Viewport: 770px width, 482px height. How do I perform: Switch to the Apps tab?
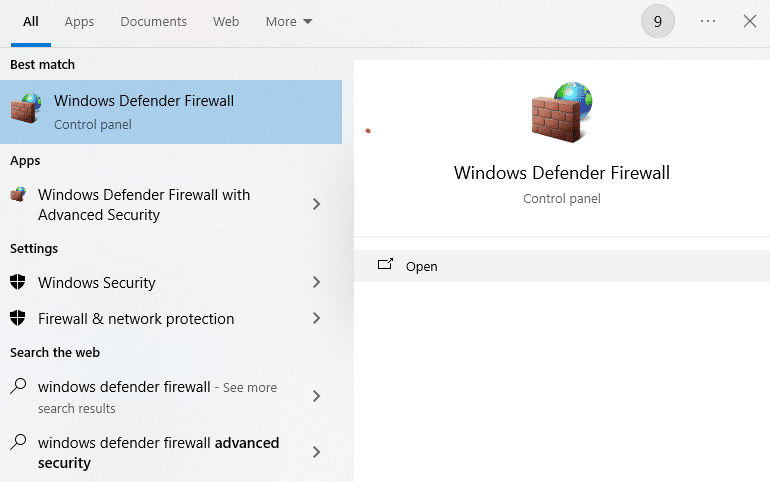pos(79,22)
